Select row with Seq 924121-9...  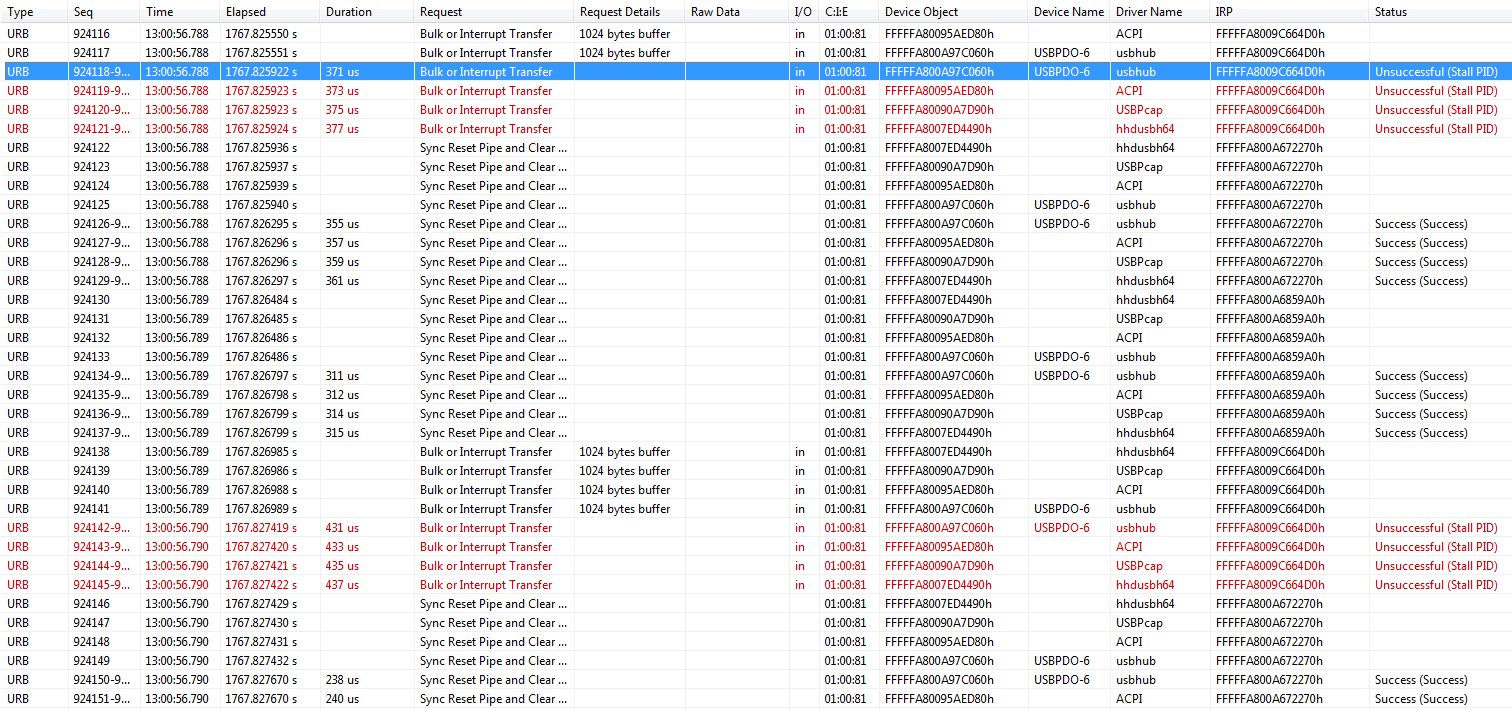click(x=756, y=129)
